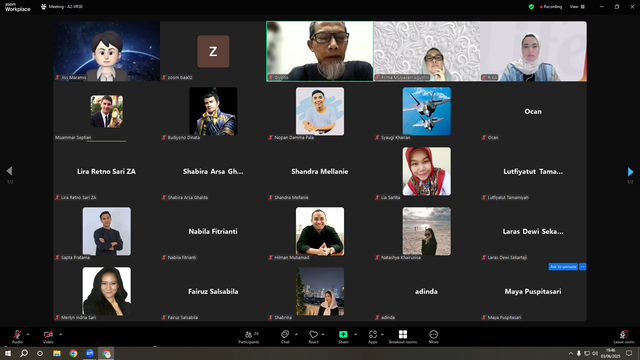
Task: Select Jiss Maramis avatar video tile
Action: click(107, 51)
